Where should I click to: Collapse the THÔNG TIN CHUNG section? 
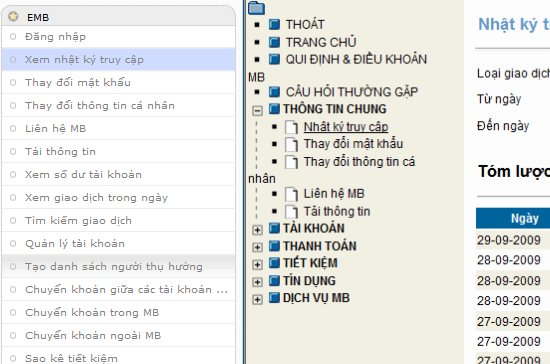click(x=257, y=110)
